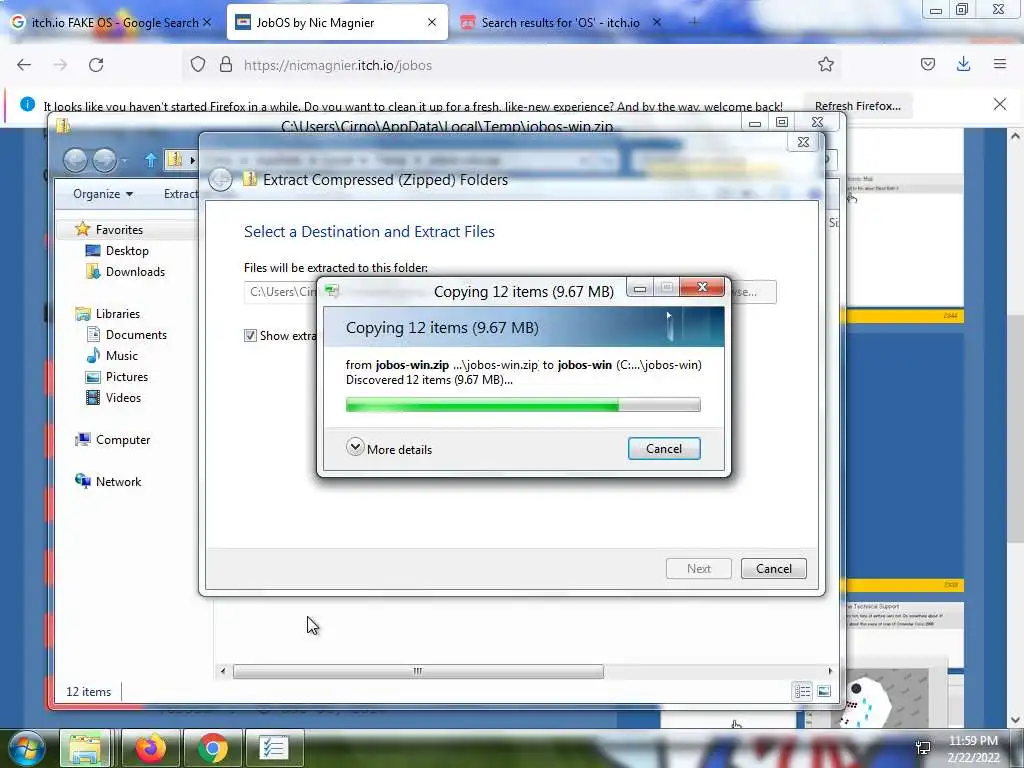This screenshot has height=768, width=1024.
Task: Open File Explorer from taskbar
Action: pyautogui.click(x=85, y=748)
